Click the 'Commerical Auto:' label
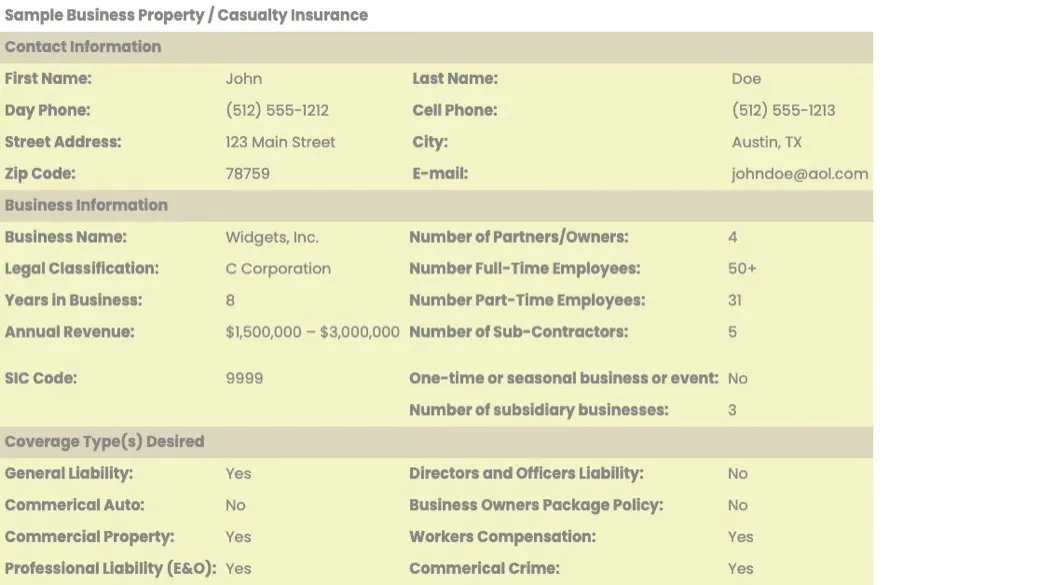Image resolution: width=1040 pixels, height=585 pixels. [x=74, y=505]
